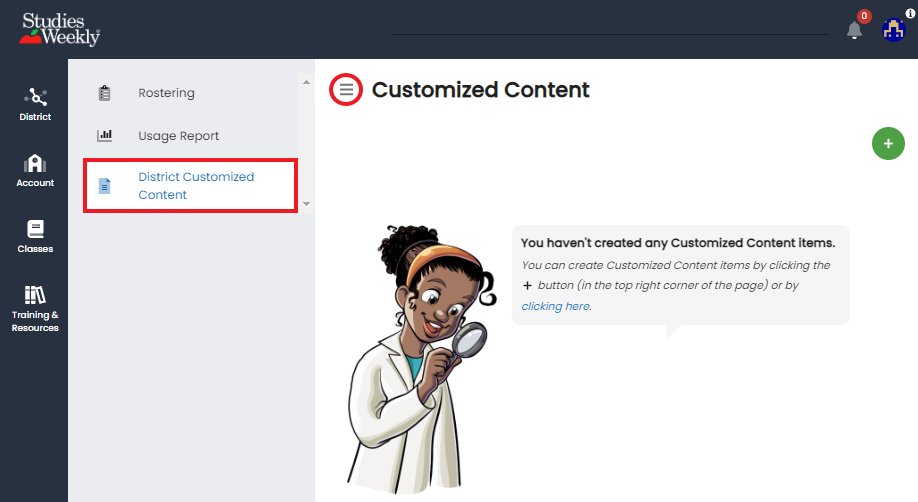Click the Usage Report bar chart icon
918x502 pixels.
(104, 136)
